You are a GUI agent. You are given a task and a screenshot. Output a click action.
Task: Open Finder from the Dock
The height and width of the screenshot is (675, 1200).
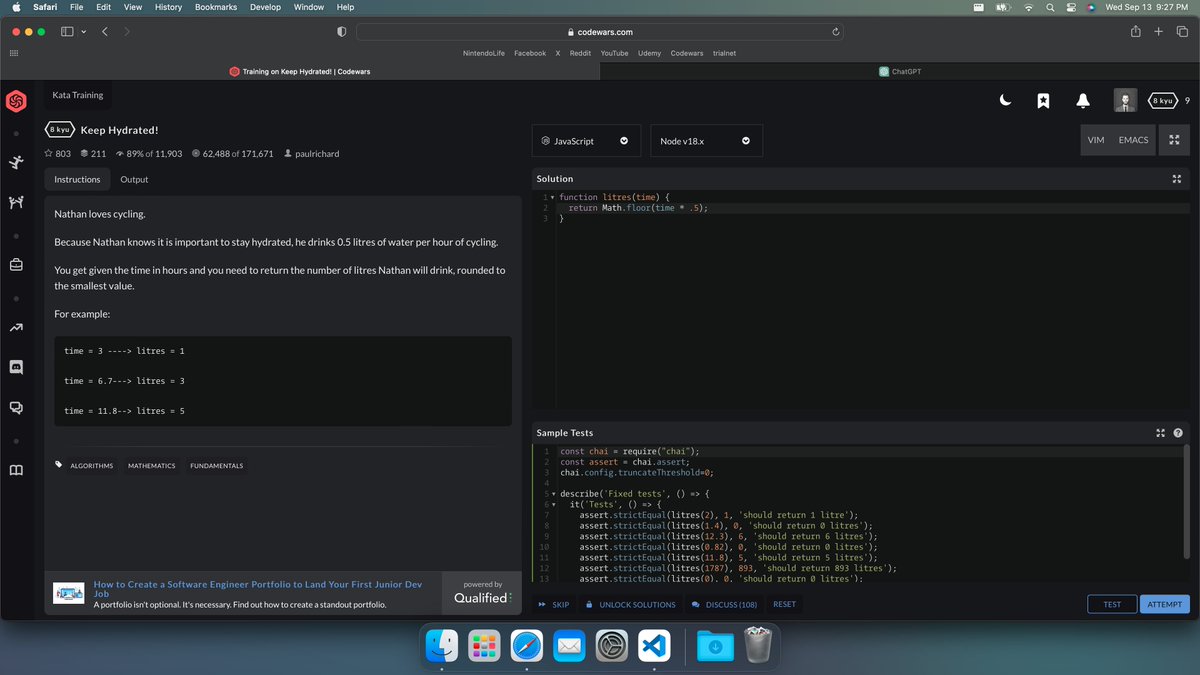(x=441, y=647)
